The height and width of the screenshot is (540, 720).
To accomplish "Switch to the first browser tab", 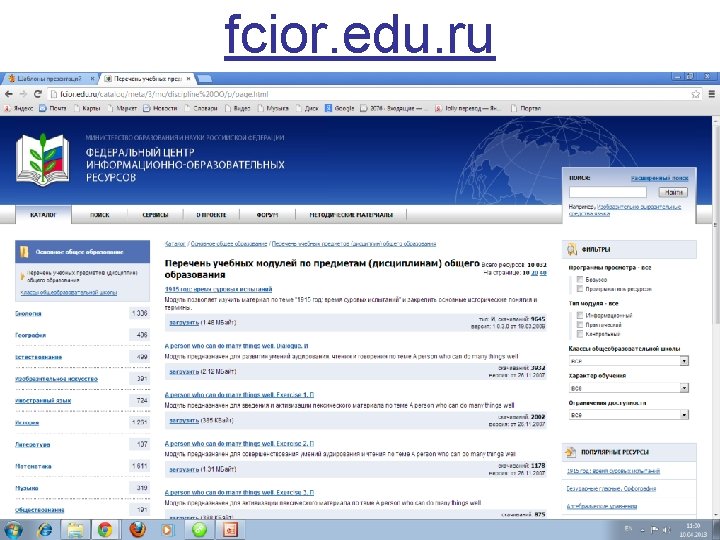I will (50, 79).
